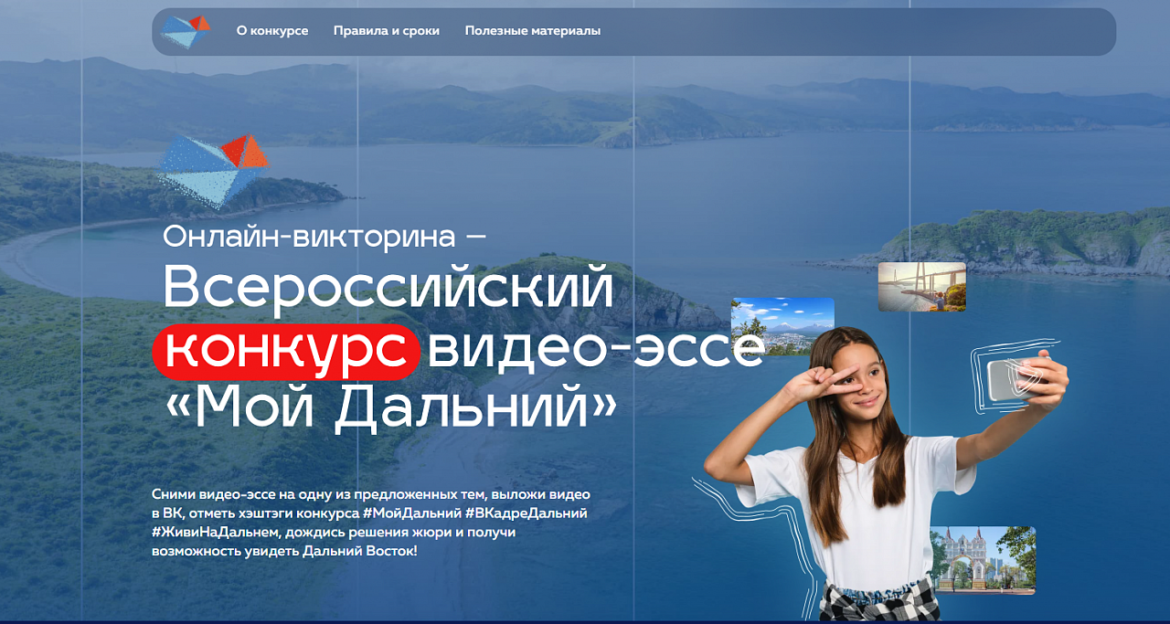Click the smartphone held by the girl
Image resolution: width=1170 pixels, height=624 pixels.
pos(1008,381)
